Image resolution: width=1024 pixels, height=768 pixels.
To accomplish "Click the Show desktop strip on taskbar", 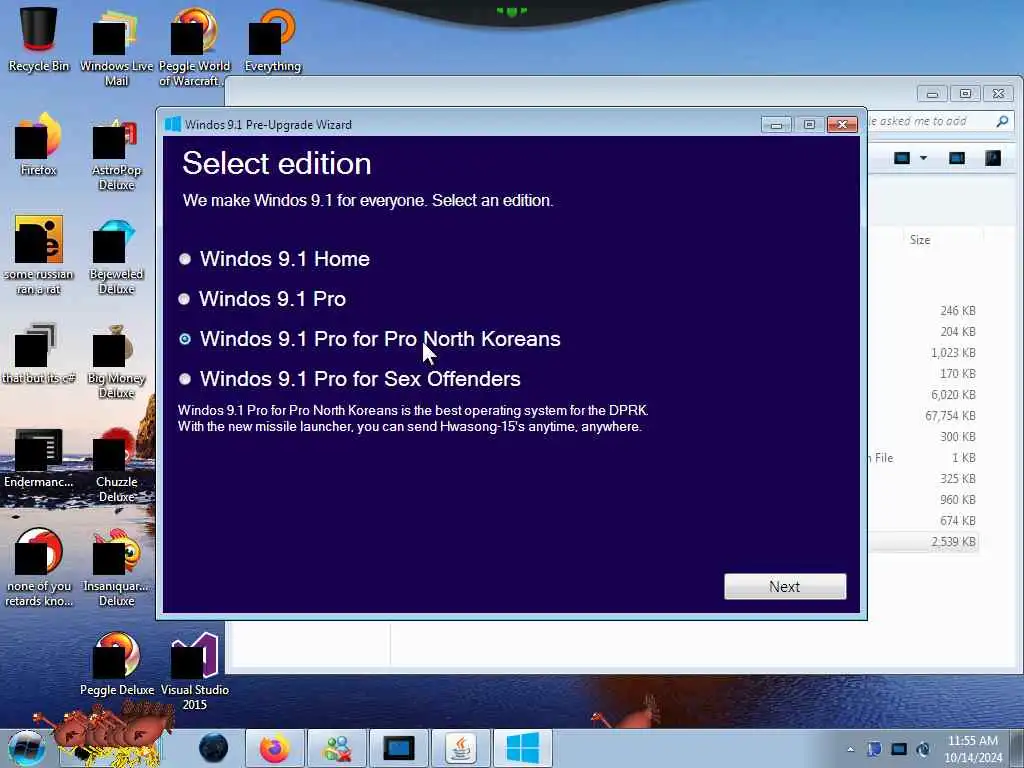I will (1018, 748).
